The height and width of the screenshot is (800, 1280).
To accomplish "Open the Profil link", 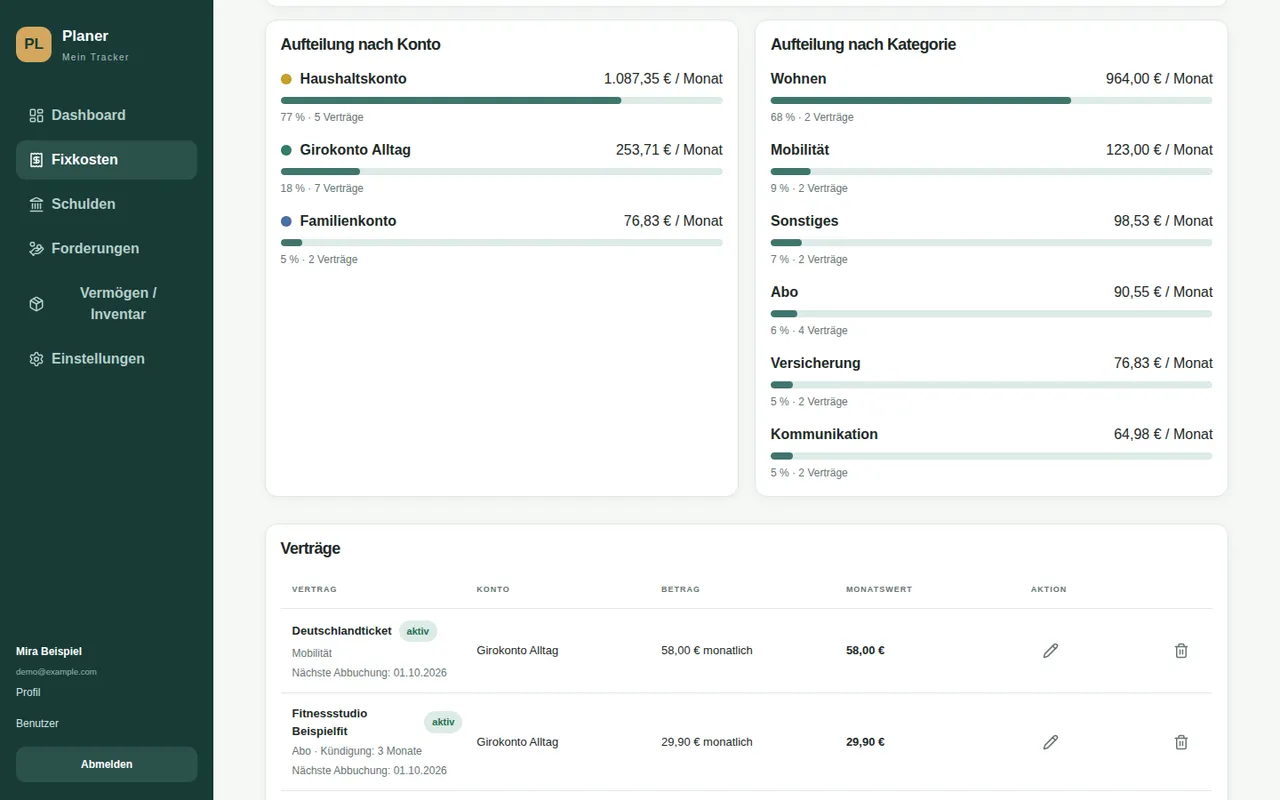I will click(x=28, y=692).
